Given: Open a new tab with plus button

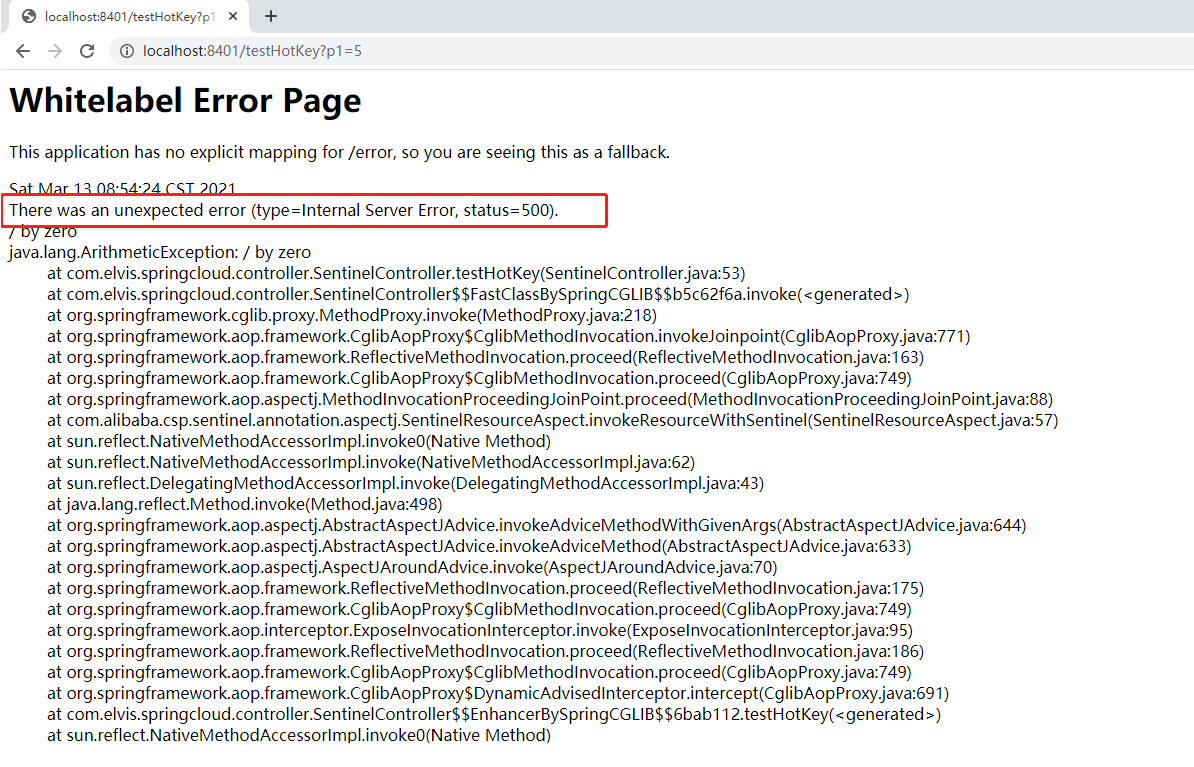Looking at the screenshot, I should point(271,16).
